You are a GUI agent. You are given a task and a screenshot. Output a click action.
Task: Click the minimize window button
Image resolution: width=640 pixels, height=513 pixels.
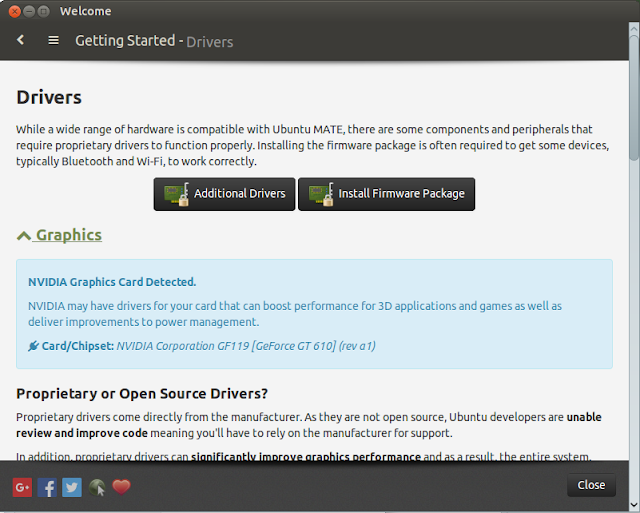(29, 11)
